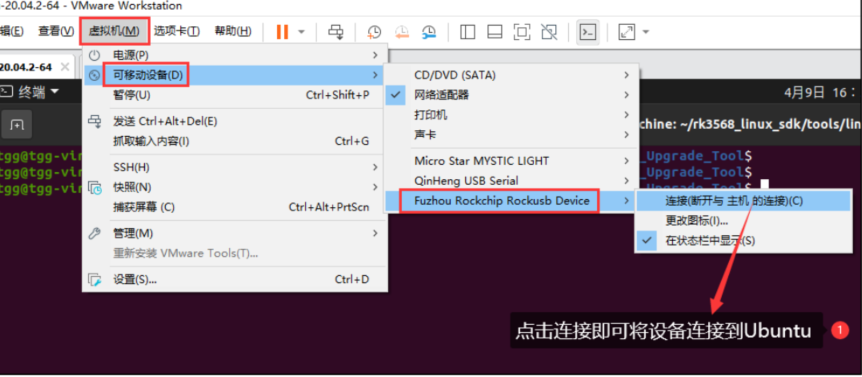Click the take snapshot clock icon
This screenshot has width=862, height=377.
click(x=374, y=32)
